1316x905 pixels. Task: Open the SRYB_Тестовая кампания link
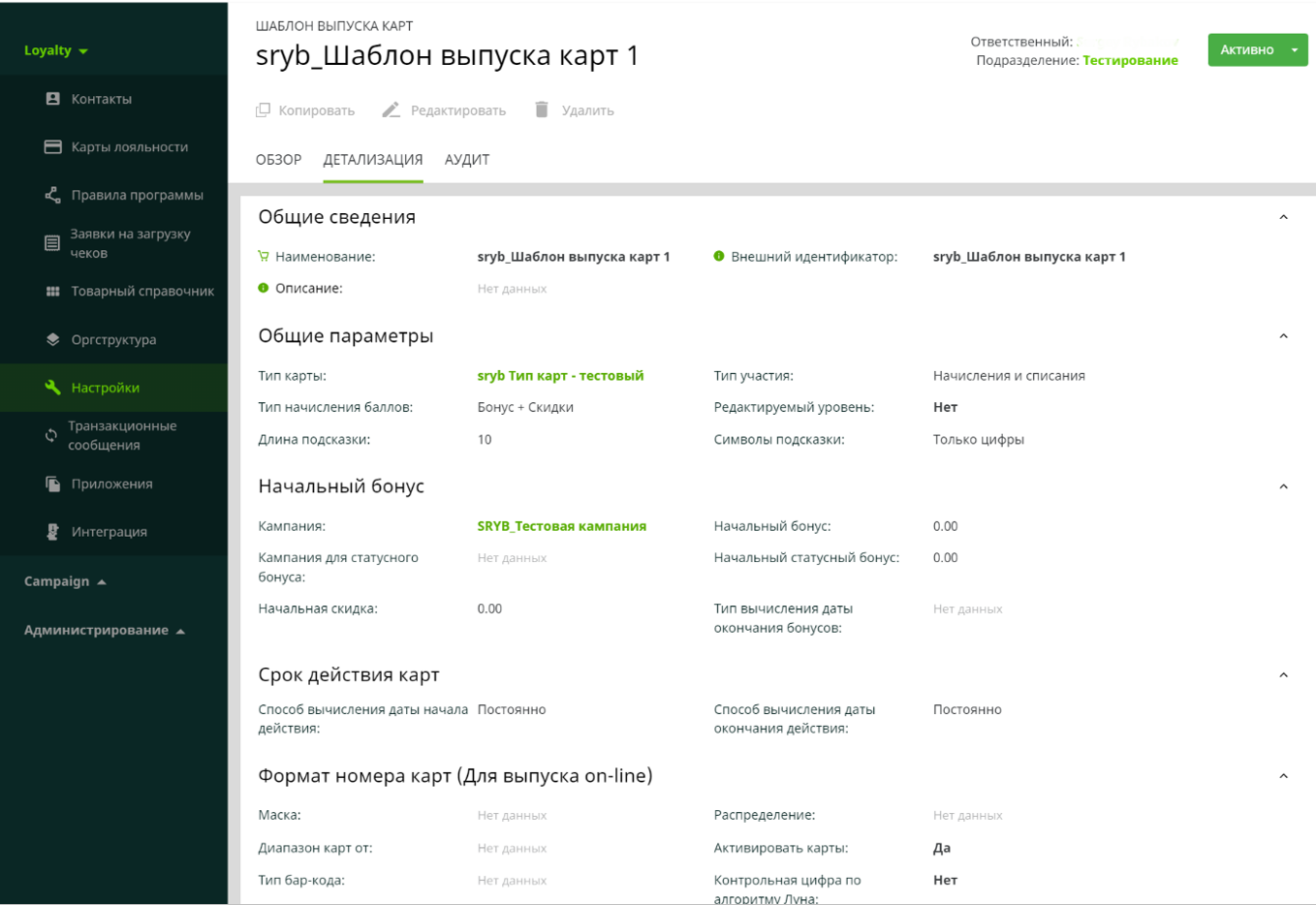561,526
